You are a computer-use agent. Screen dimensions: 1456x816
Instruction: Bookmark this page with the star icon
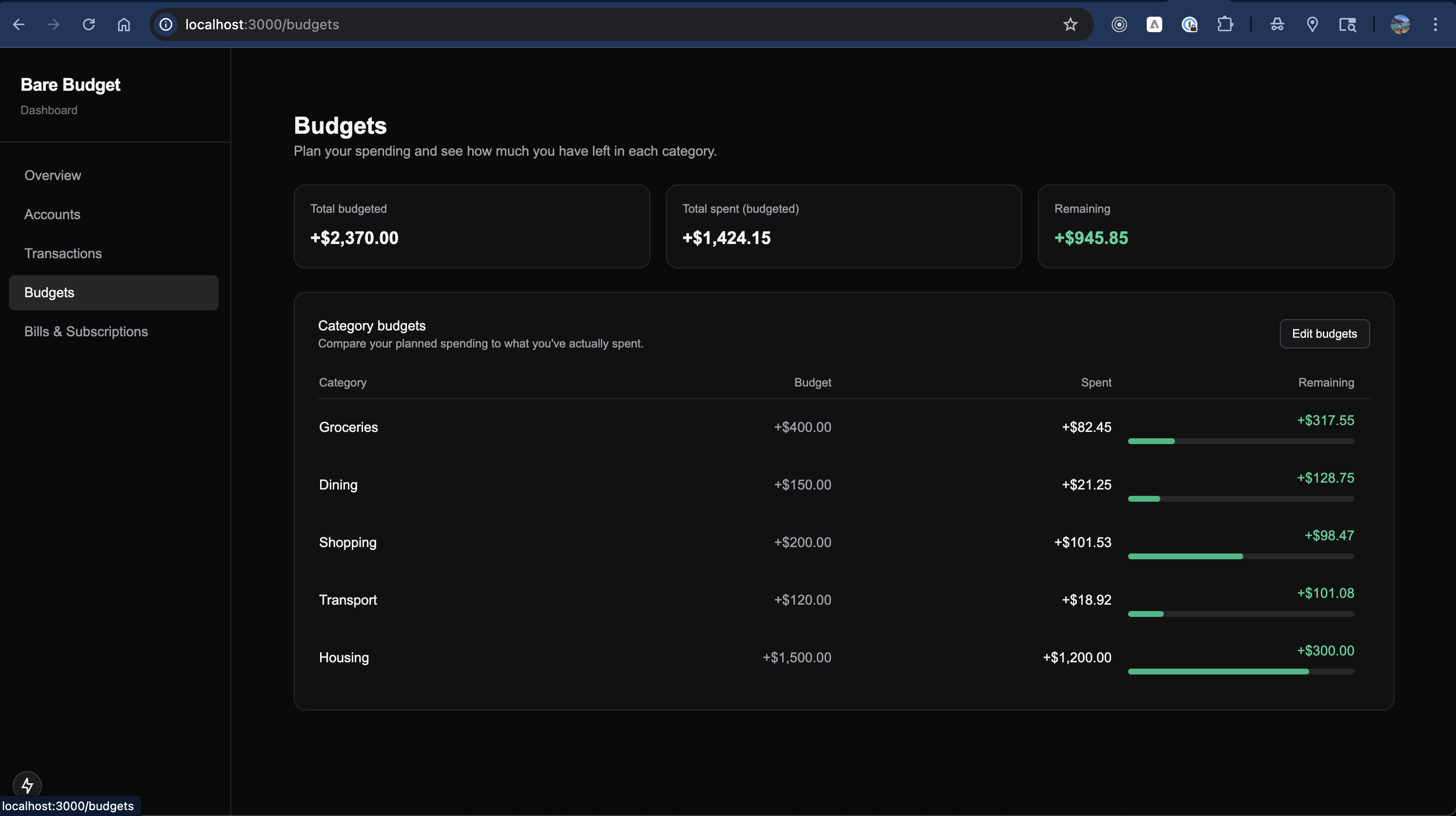click(1070, 24)
